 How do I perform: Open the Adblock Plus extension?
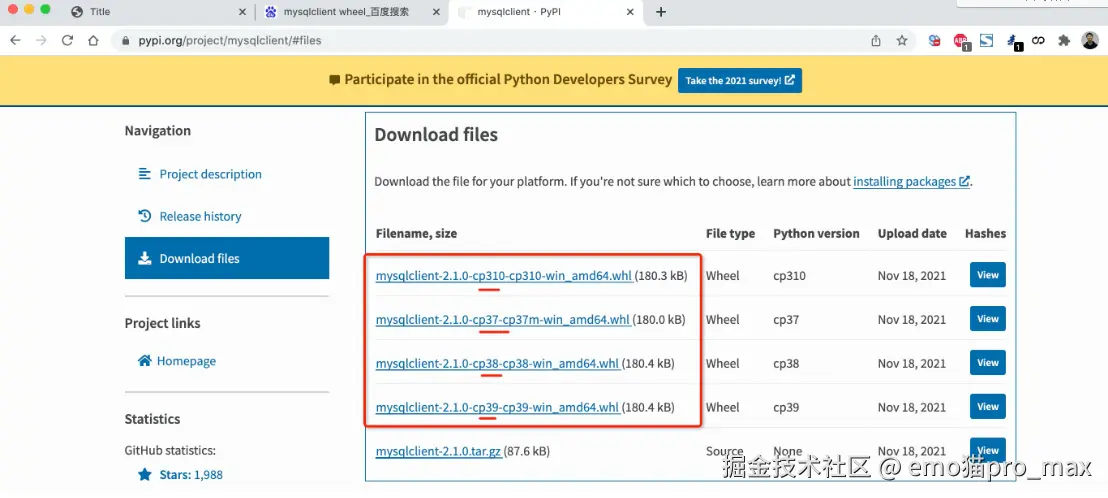tap(961, 42)
